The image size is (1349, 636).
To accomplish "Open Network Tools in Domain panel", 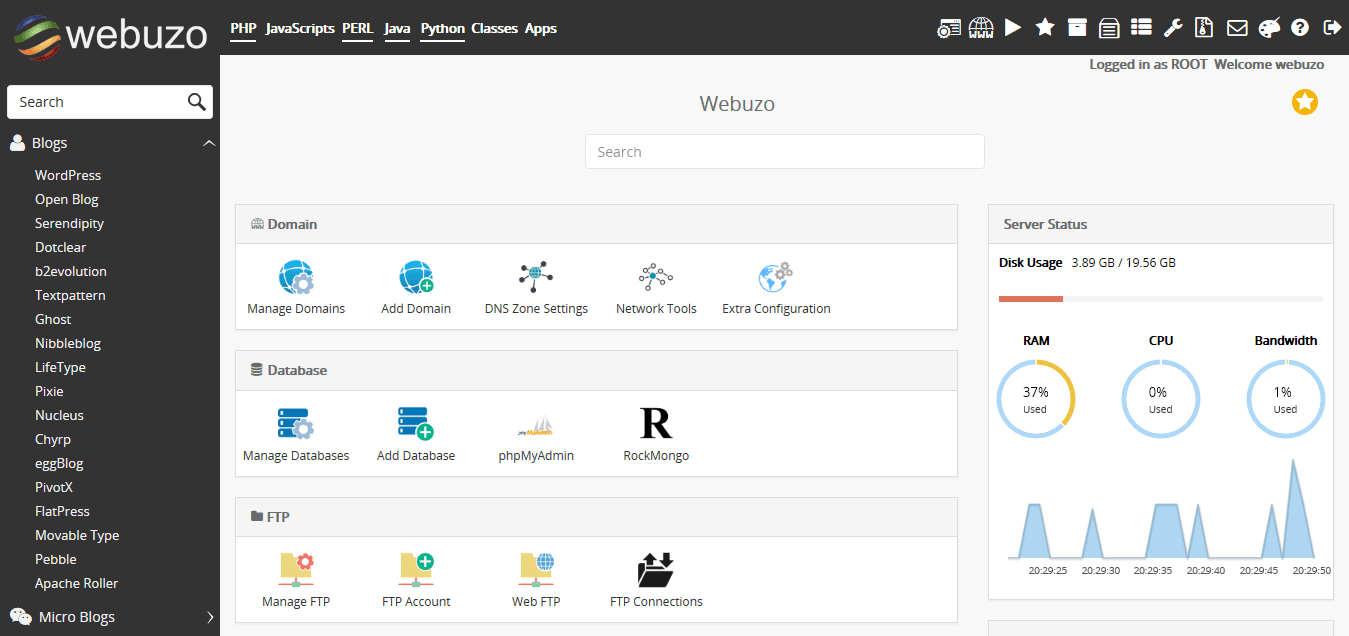I will pos(656,277).
